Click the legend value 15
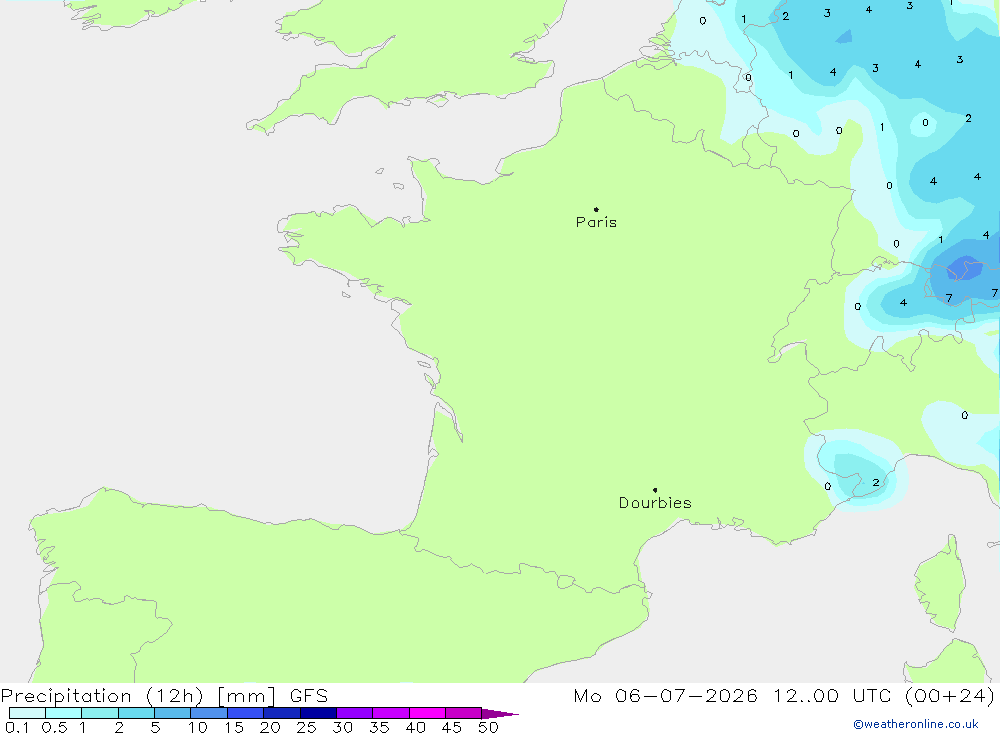This screenshot has width=1000, height=733. pos(234,727)
